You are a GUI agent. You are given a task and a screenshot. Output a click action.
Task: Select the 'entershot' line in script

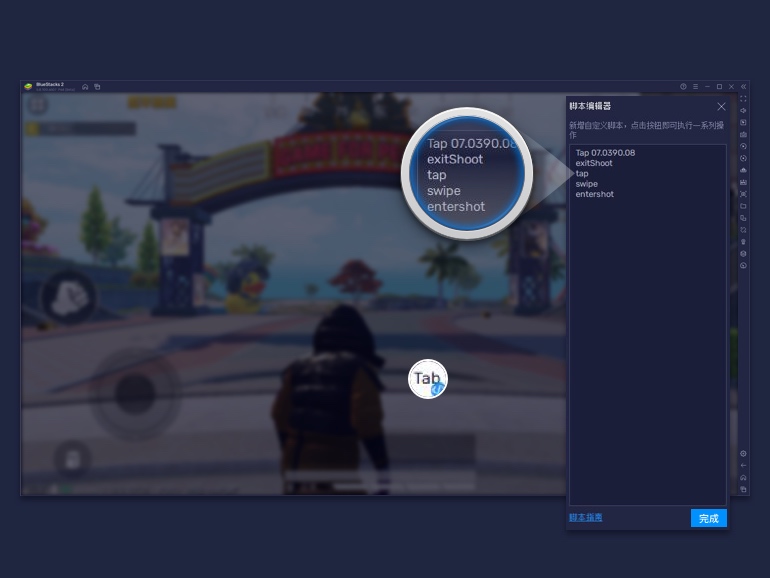click(595, 194)
